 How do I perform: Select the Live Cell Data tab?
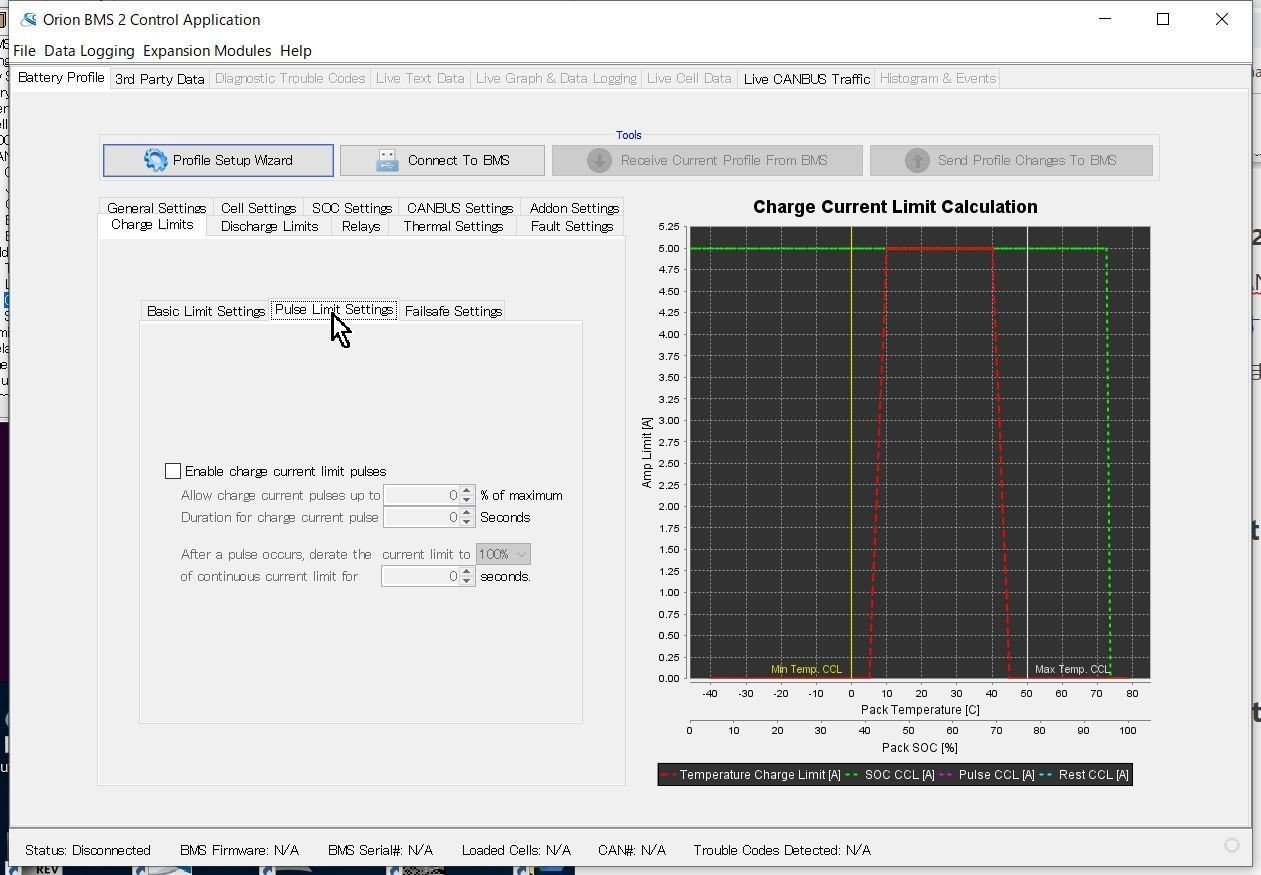coord(689,78)
